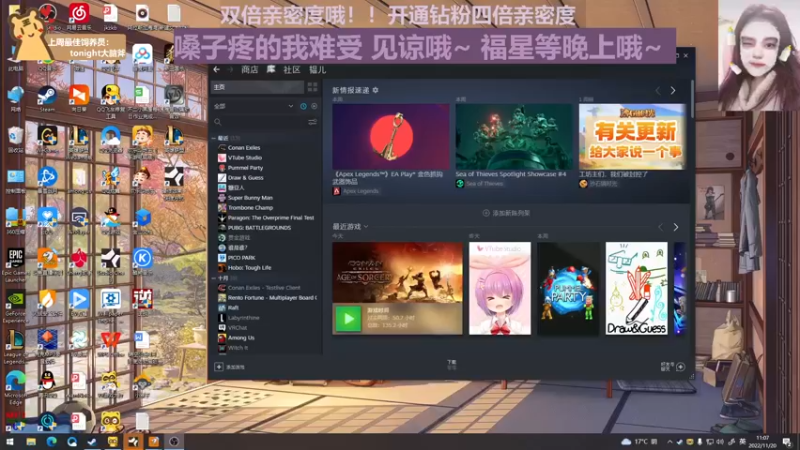The image size is (800, 450).
Task: Open Steam from the taskbar
Action: click(x=92, y=442)
